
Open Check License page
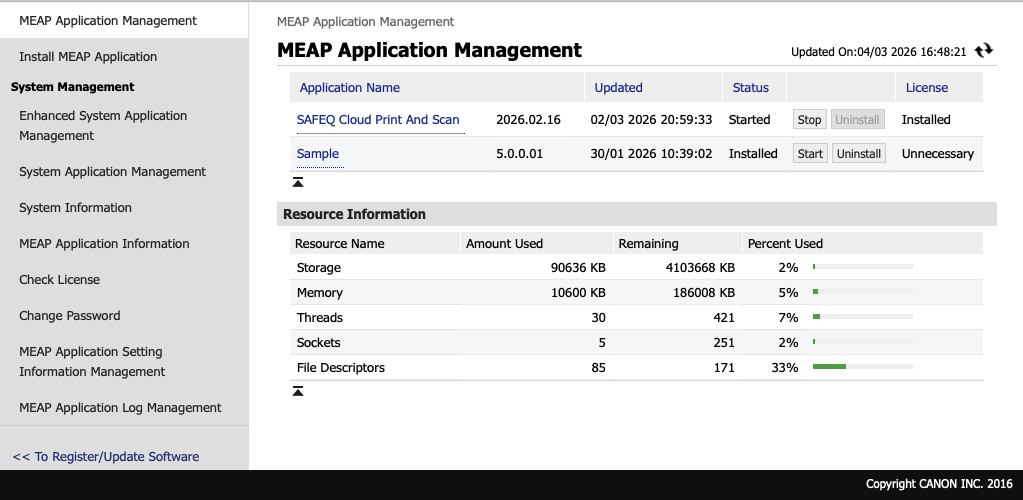click(x=59, y=279)
